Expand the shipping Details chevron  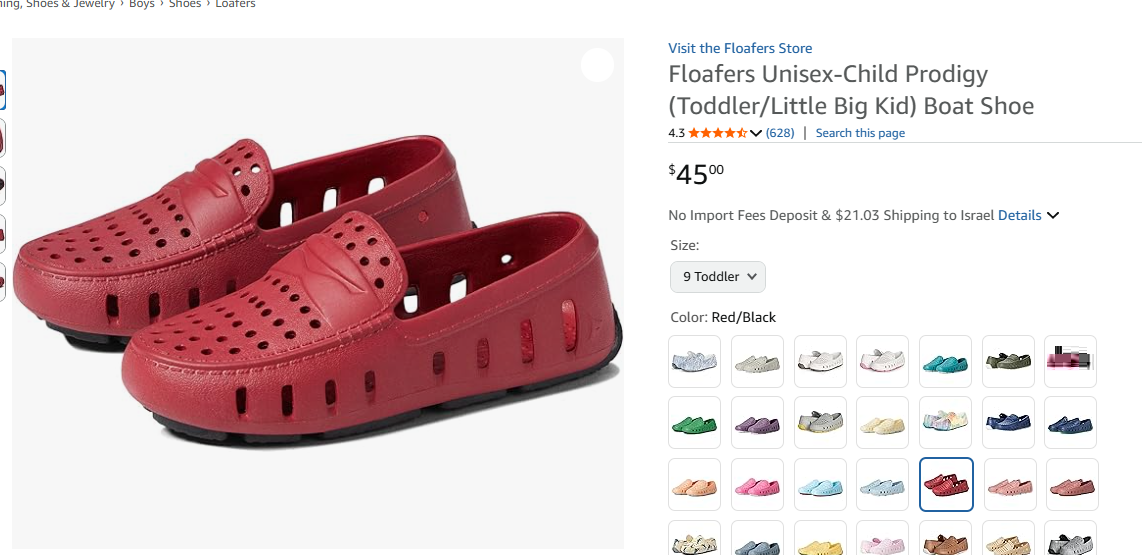point(1053,215)
